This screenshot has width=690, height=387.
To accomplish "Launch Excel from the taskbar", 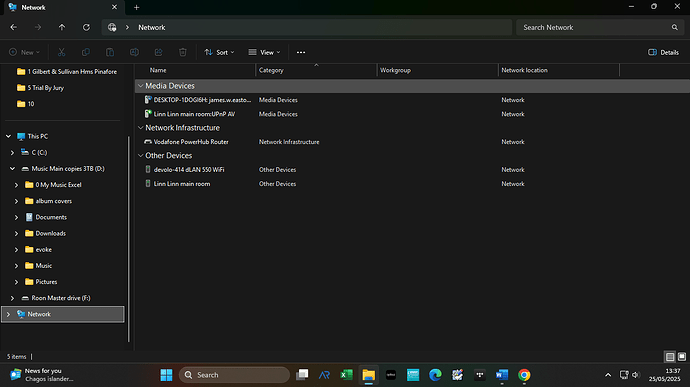I will (346, 375).
